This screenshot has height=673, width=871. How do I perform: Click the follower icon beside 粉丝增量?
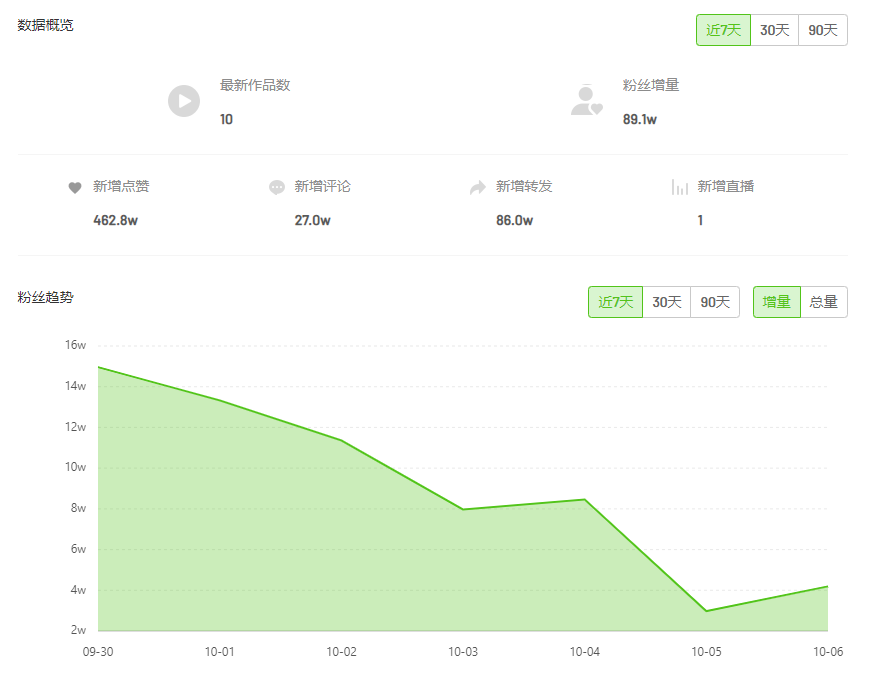(x=586, y=101)
